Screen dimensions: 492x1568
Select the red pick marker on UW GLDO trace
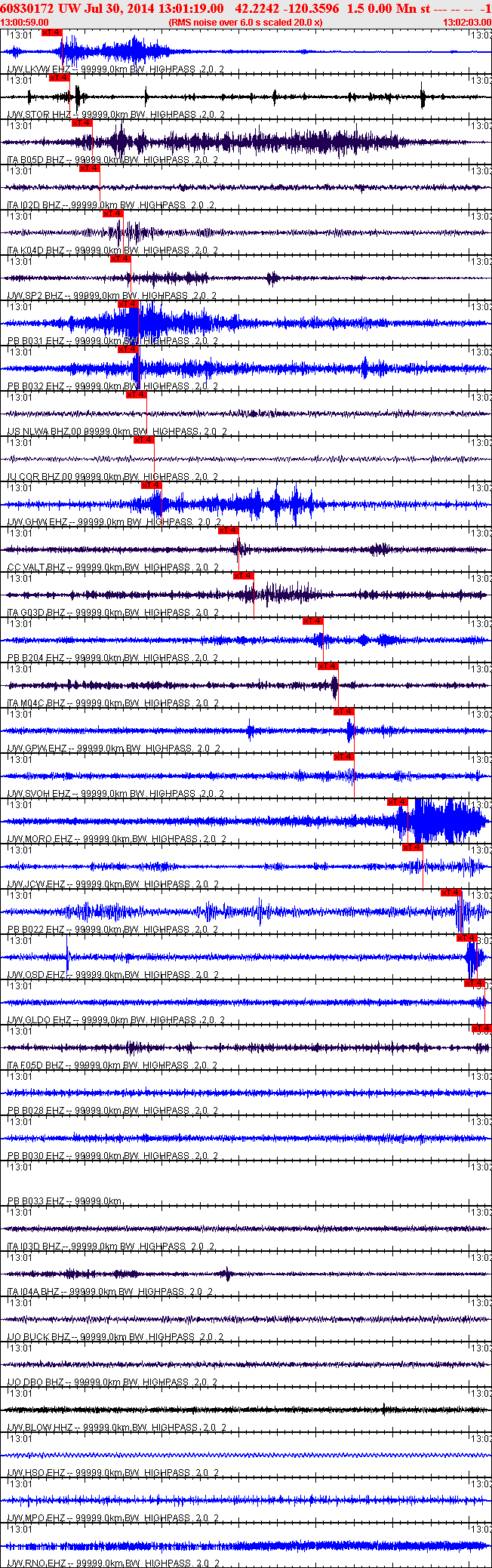(x=475, y=983)
